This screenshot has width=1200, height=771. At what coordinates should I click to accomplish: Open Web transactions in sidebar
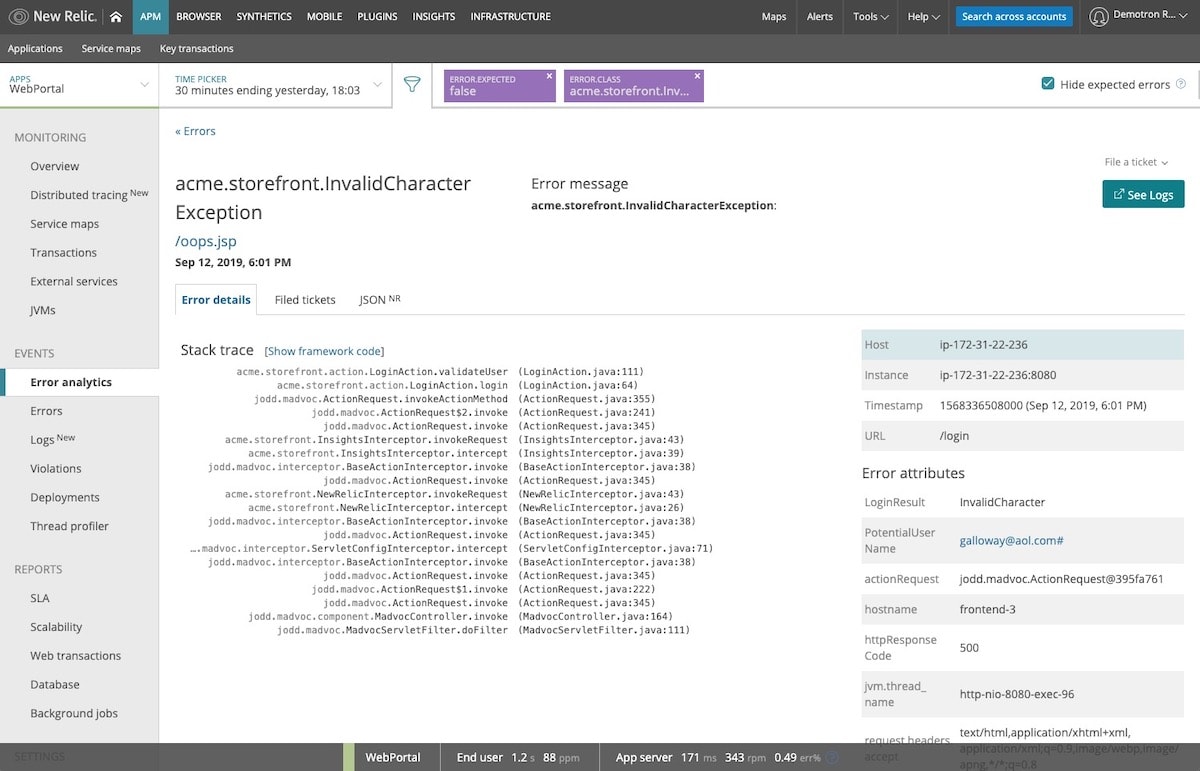pos(76,656)
